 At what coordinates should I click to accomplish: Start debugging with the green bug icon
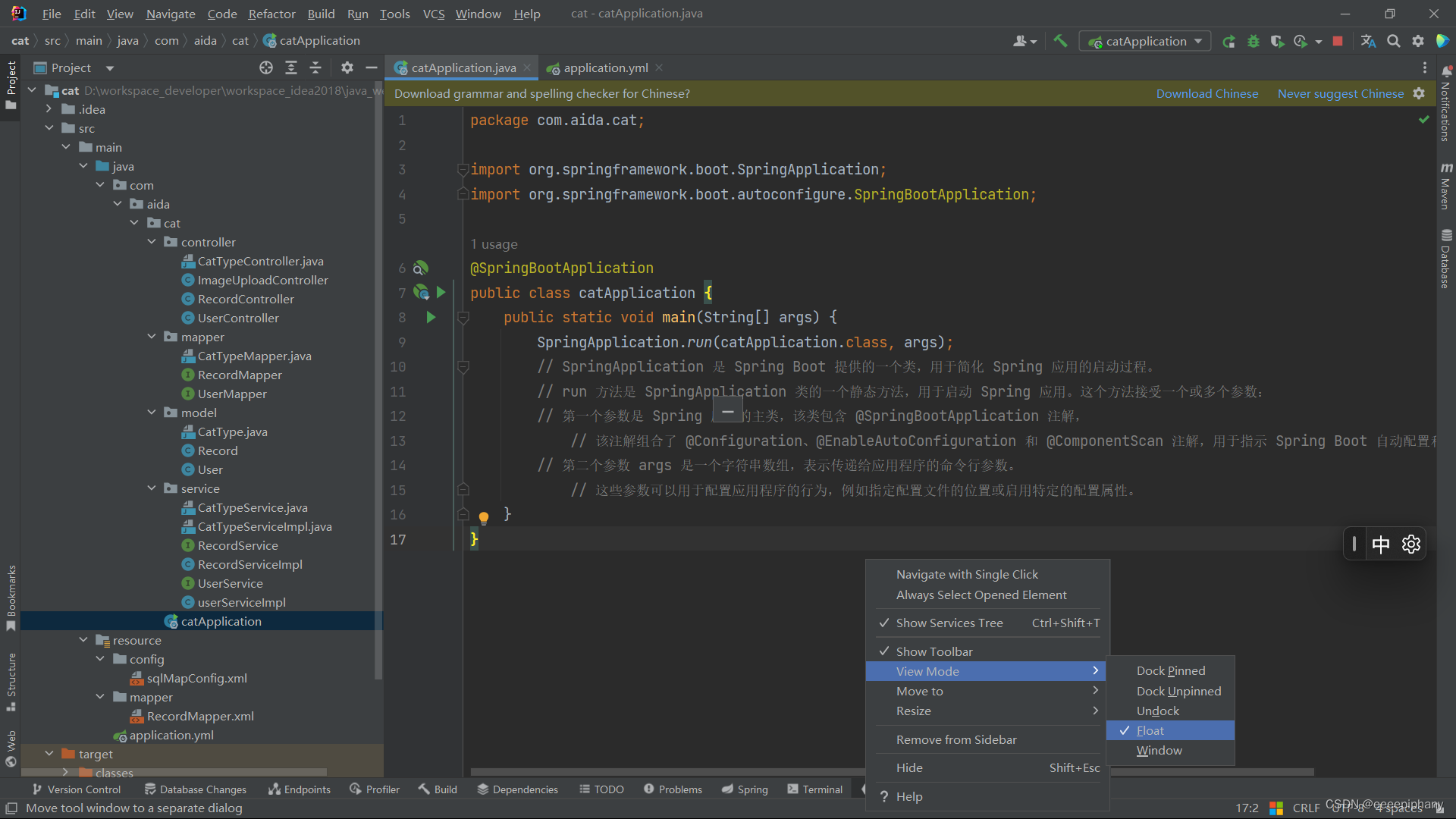point(1254,41)
